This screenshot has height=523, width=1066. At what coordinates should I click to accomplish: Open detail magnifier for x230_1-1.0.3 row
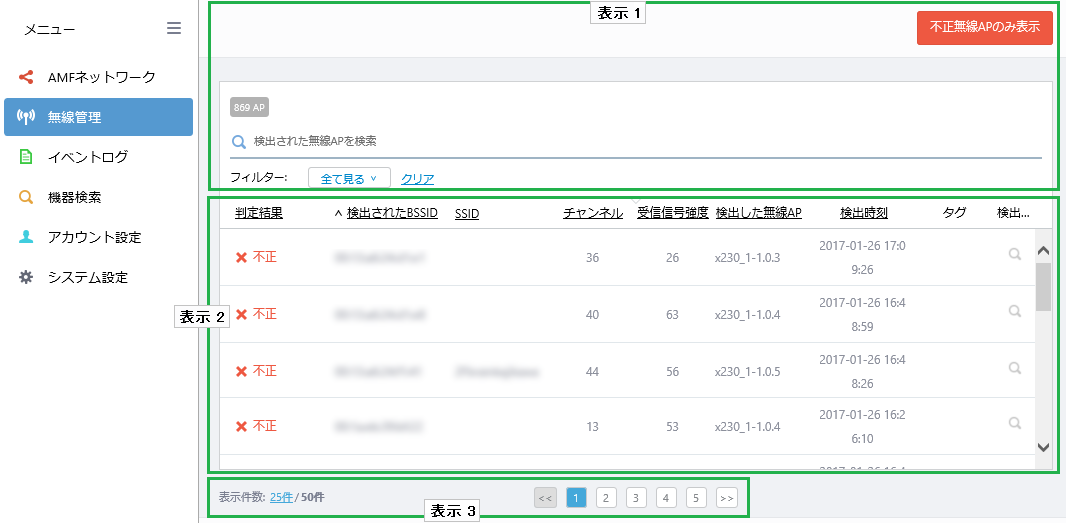pos(1015,254)
